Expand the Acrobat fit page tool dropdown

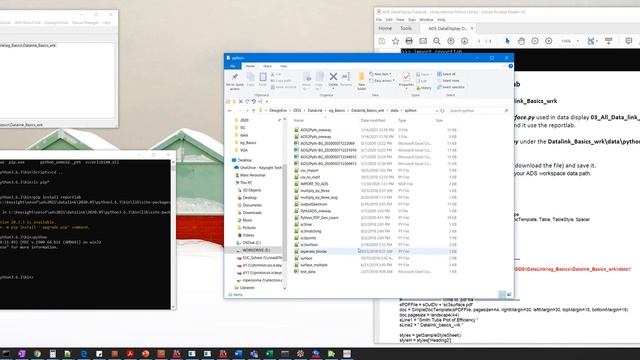(x=597, y=41)
